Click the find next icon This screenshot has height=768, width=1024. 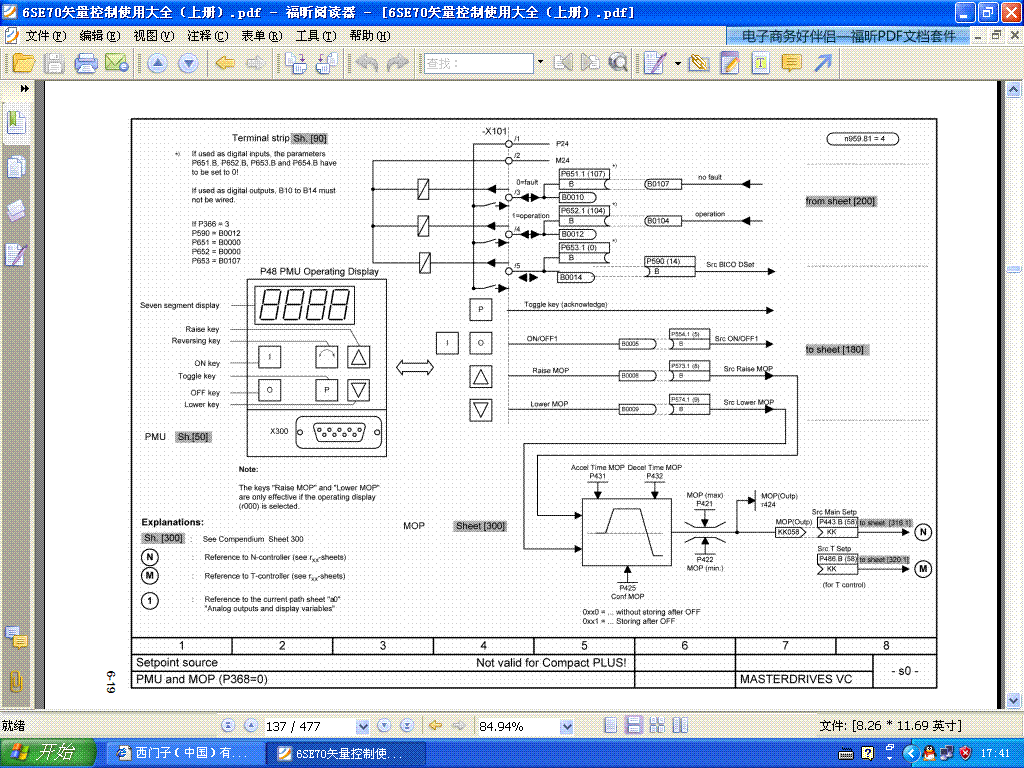click(x=590, y=63)
